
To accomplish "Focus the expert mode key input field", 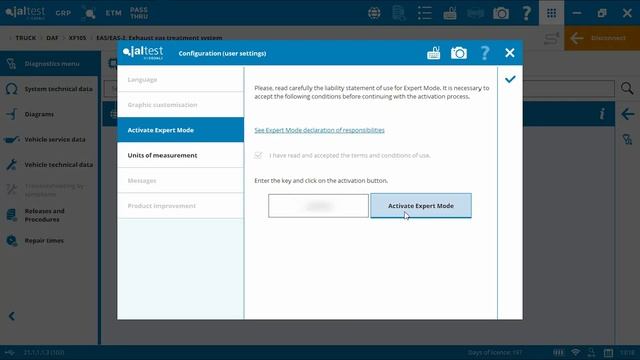I will coord(318,206).
